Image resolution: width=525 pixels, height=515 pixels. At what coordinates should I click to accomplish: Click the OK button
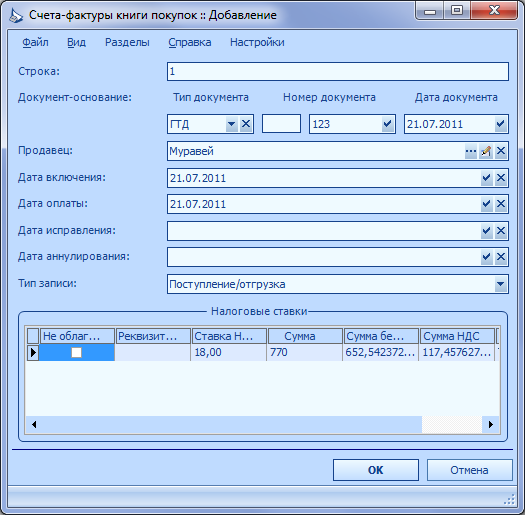tap(376, 470)
